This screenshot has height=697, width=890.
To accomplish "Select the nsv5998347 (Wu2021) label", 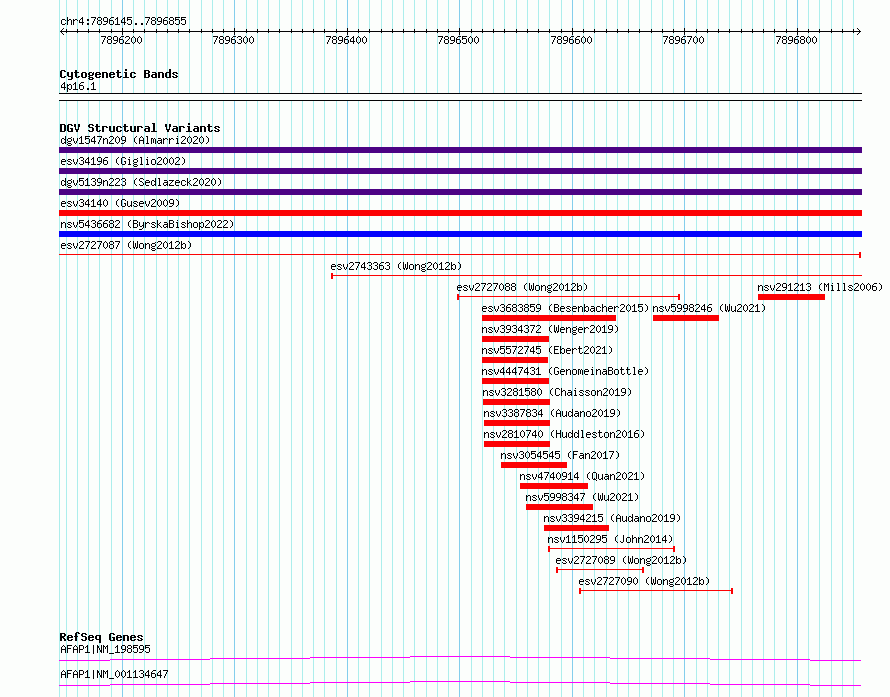I will tap(582, 497).
